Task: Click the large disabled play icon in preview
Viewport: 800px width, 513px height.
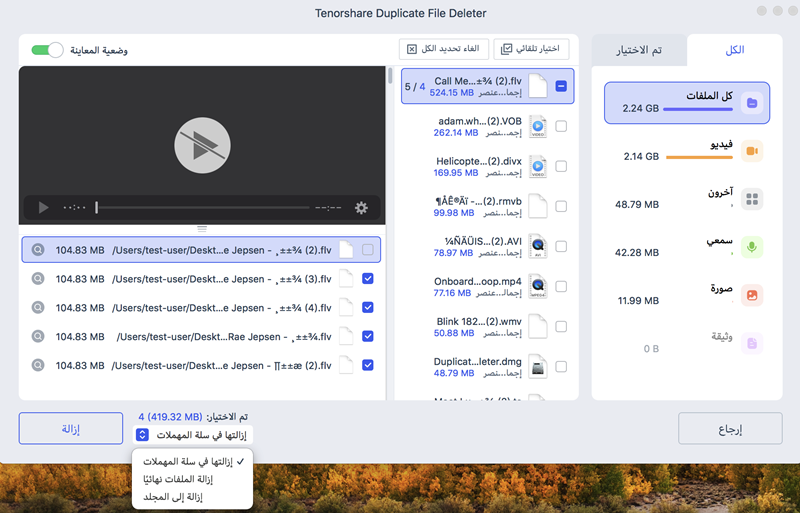Action: click(202, 145)
